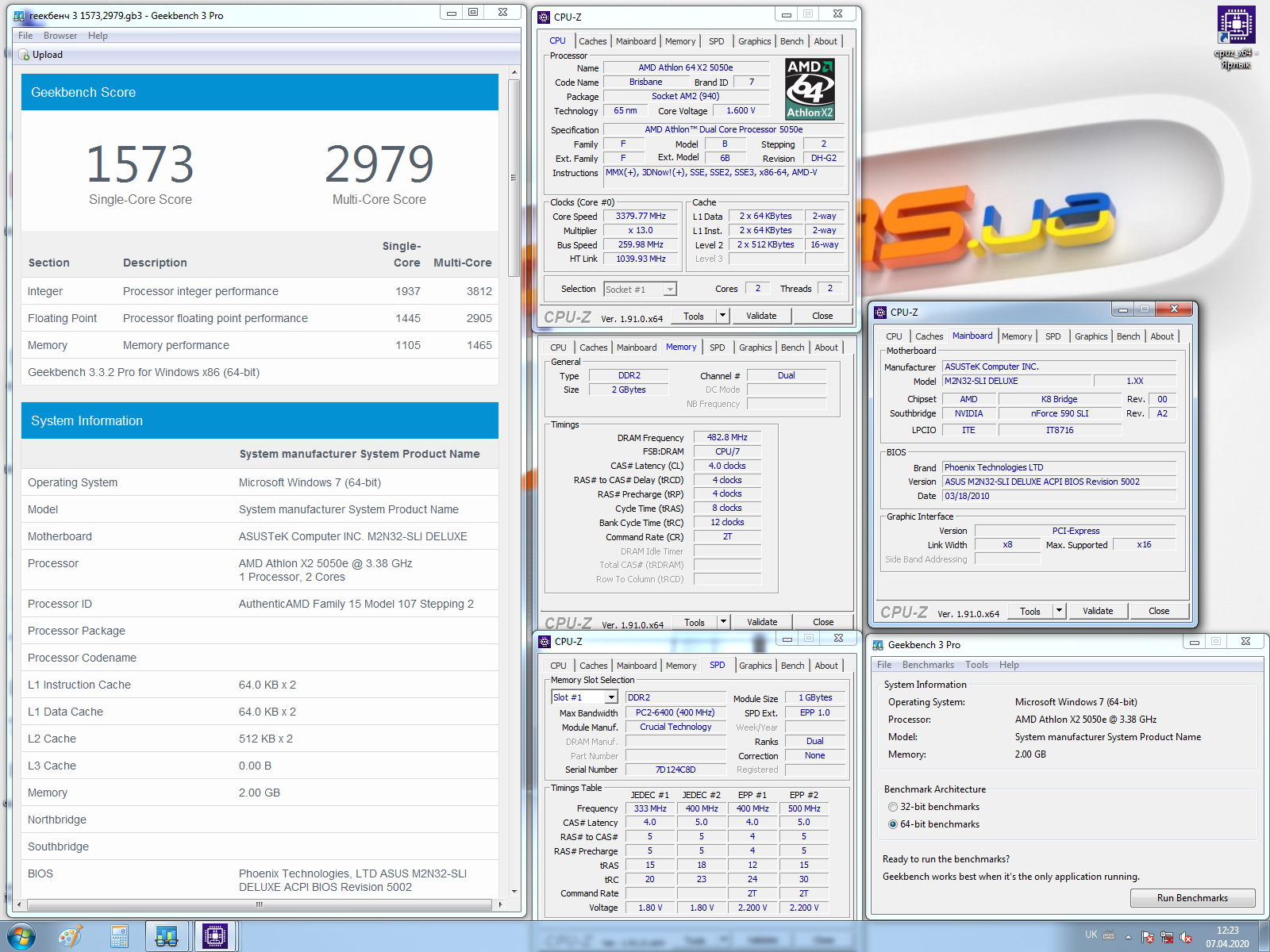This screenshot has width=1270, height=952.
Task: Switch to Bench tab in Mainboard CPU-Z window
Action: point(1128,336)
